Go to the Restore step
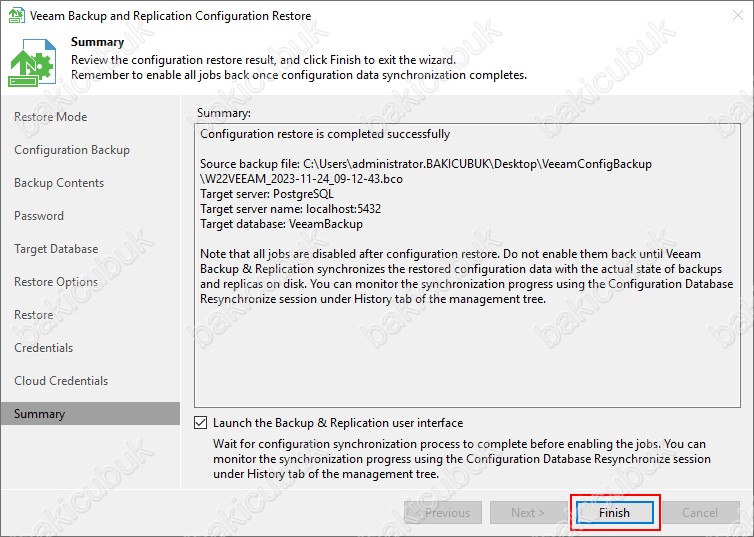The height and width of the screenshot is (537, 754). pyautogui.click(x=34, y=315)
